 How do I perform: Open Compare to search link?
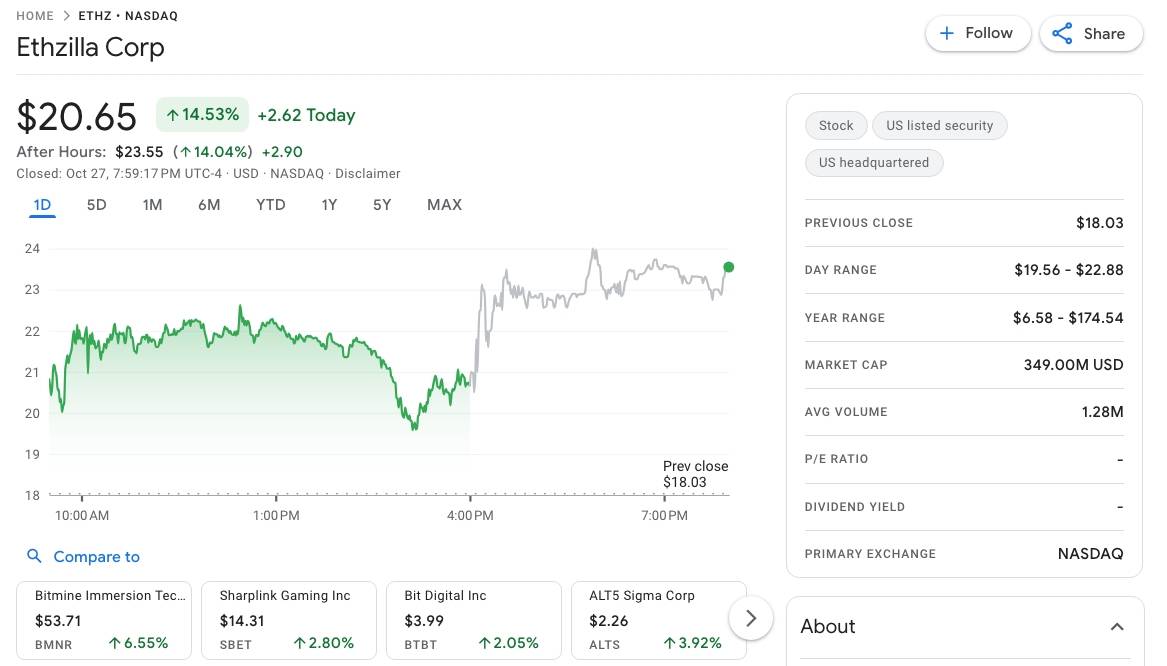click(x=96, y=557)
